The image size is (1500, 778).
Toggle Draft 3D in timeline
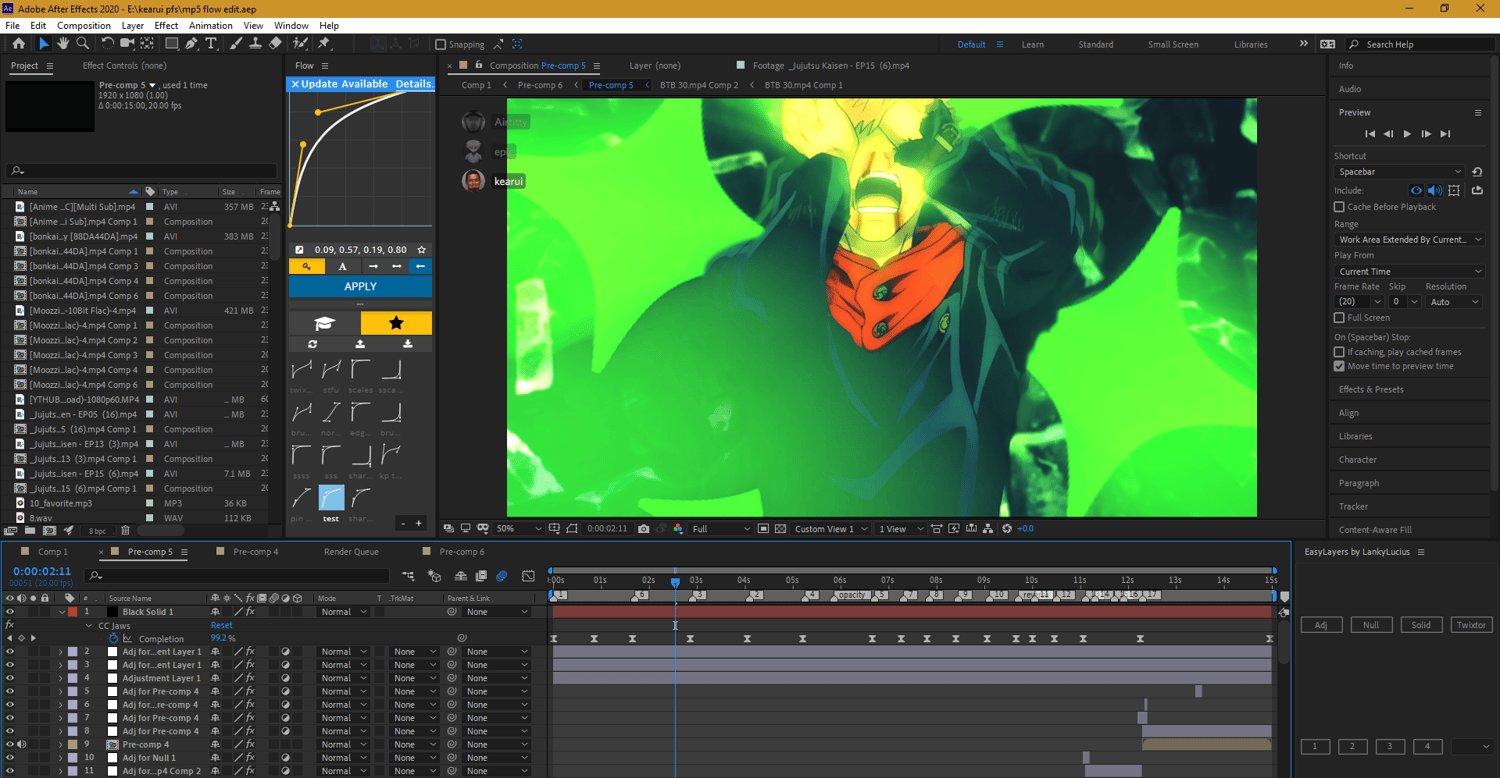click(x=435, y=576)
